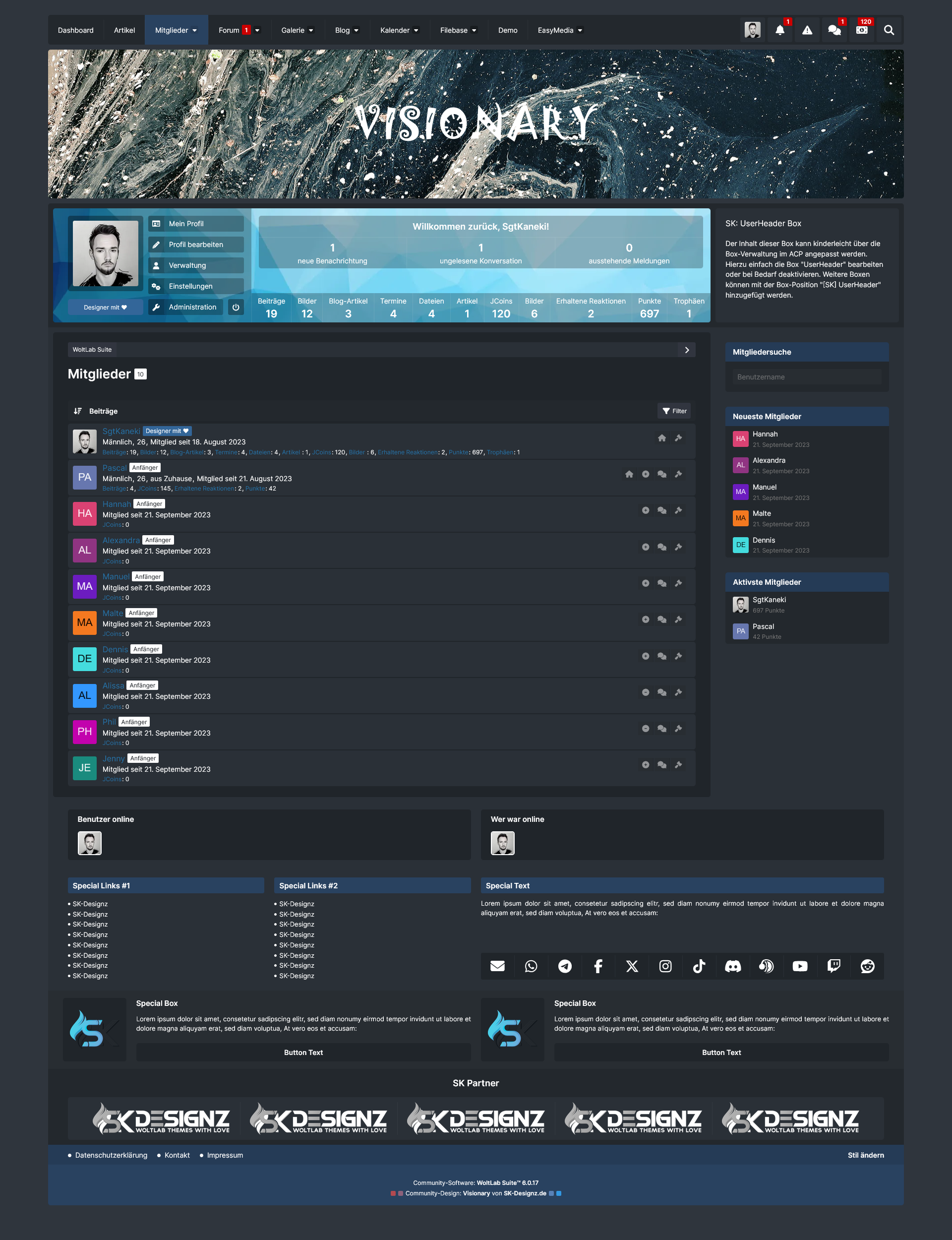Follow Hannah with the plus icon
952x1240 pixels.
click(646, 510)
